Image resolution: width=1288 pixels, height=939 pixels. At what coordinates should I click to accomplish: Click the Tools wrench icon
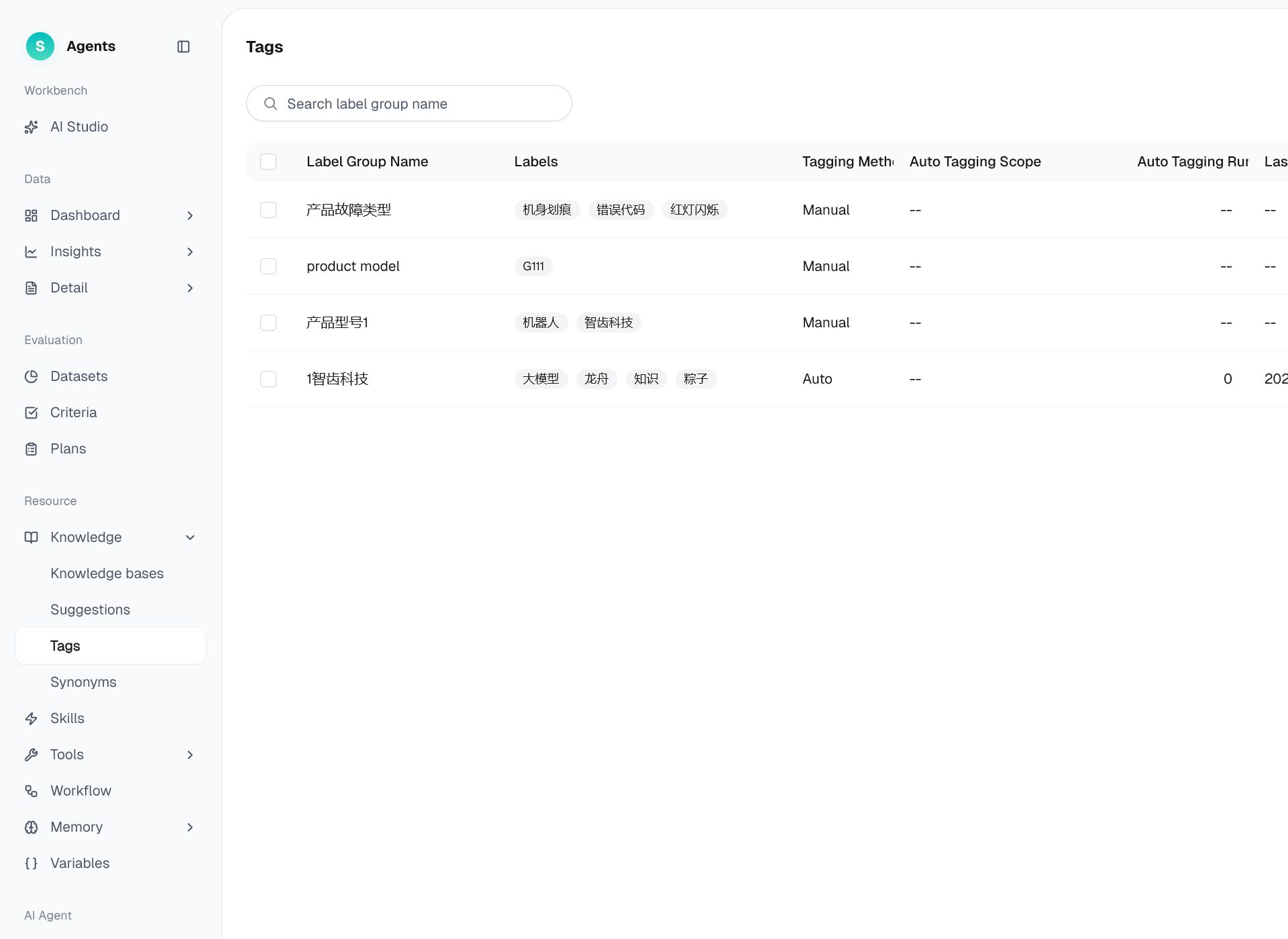31,755
